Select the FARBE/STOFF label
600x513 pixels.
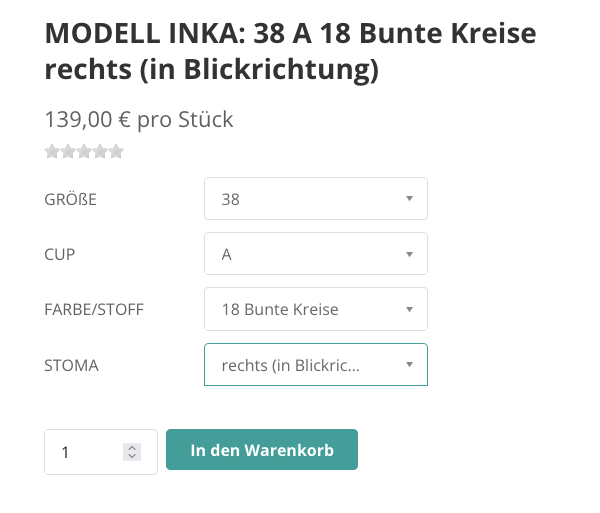94,309
